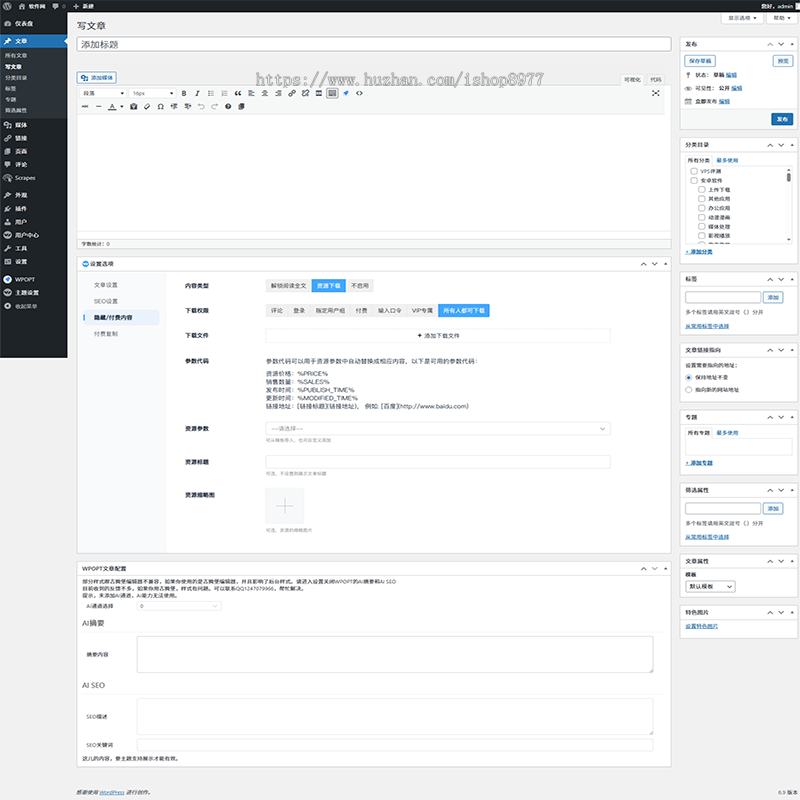Image resolution: width=800 pixels, height=800 pixels.
Task: Check the 办公应用 category checkbox
Action: click(702, 208)
